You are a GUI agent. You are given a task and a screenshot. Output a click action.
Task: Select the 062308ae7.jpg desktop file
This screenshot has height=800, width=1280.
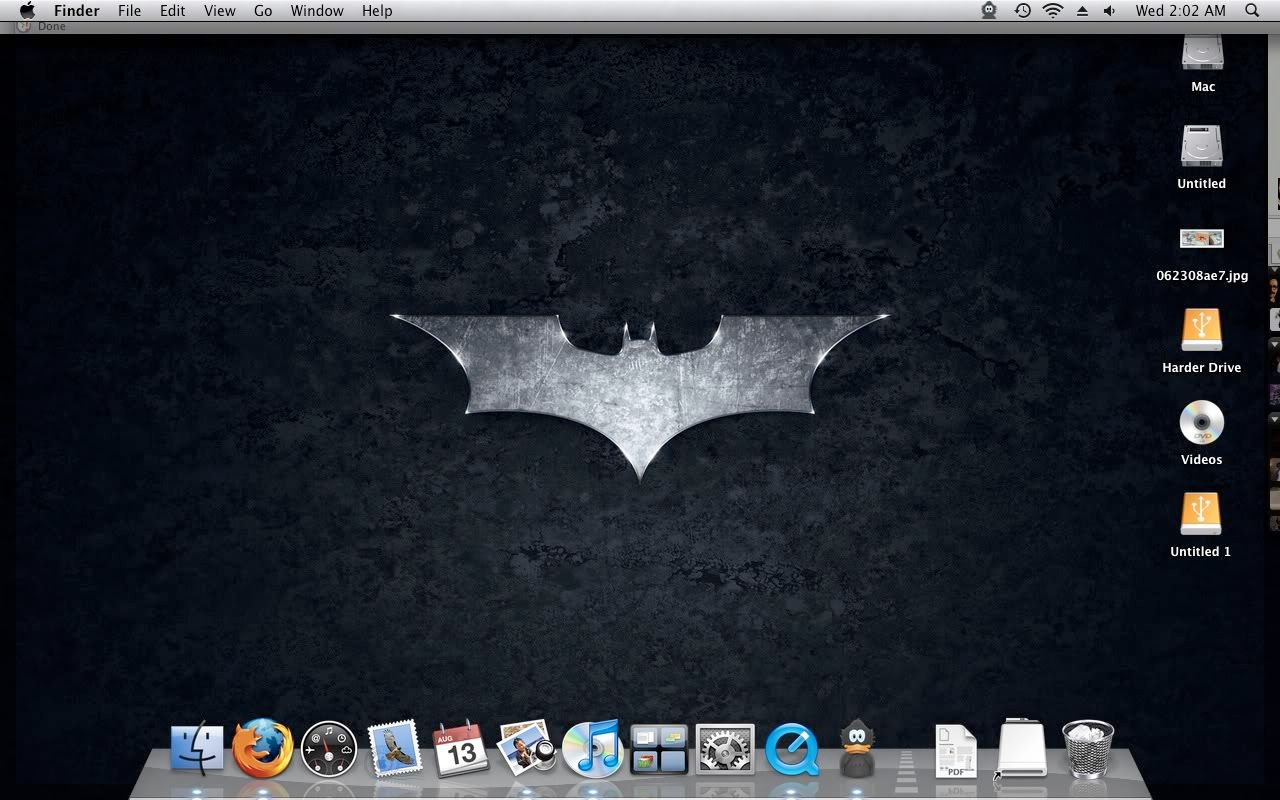pos(1201,240)
